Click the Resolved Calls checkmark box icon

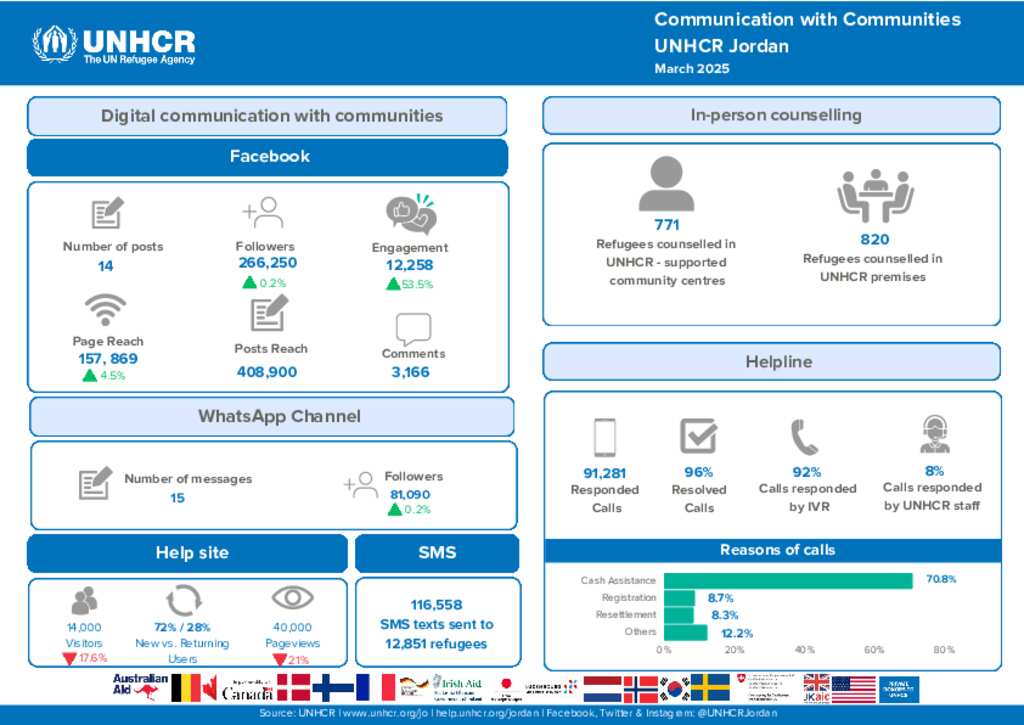(698, 437)
